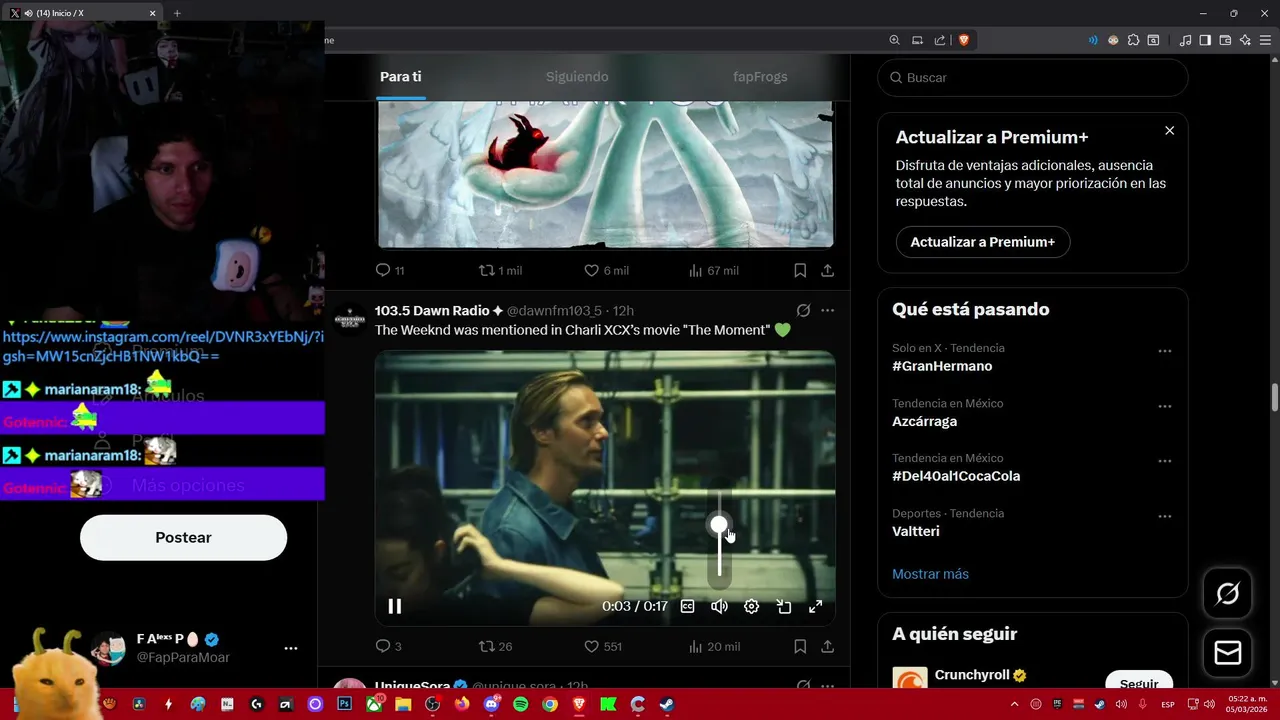Open video settings gear

click(x=752, y=606)
